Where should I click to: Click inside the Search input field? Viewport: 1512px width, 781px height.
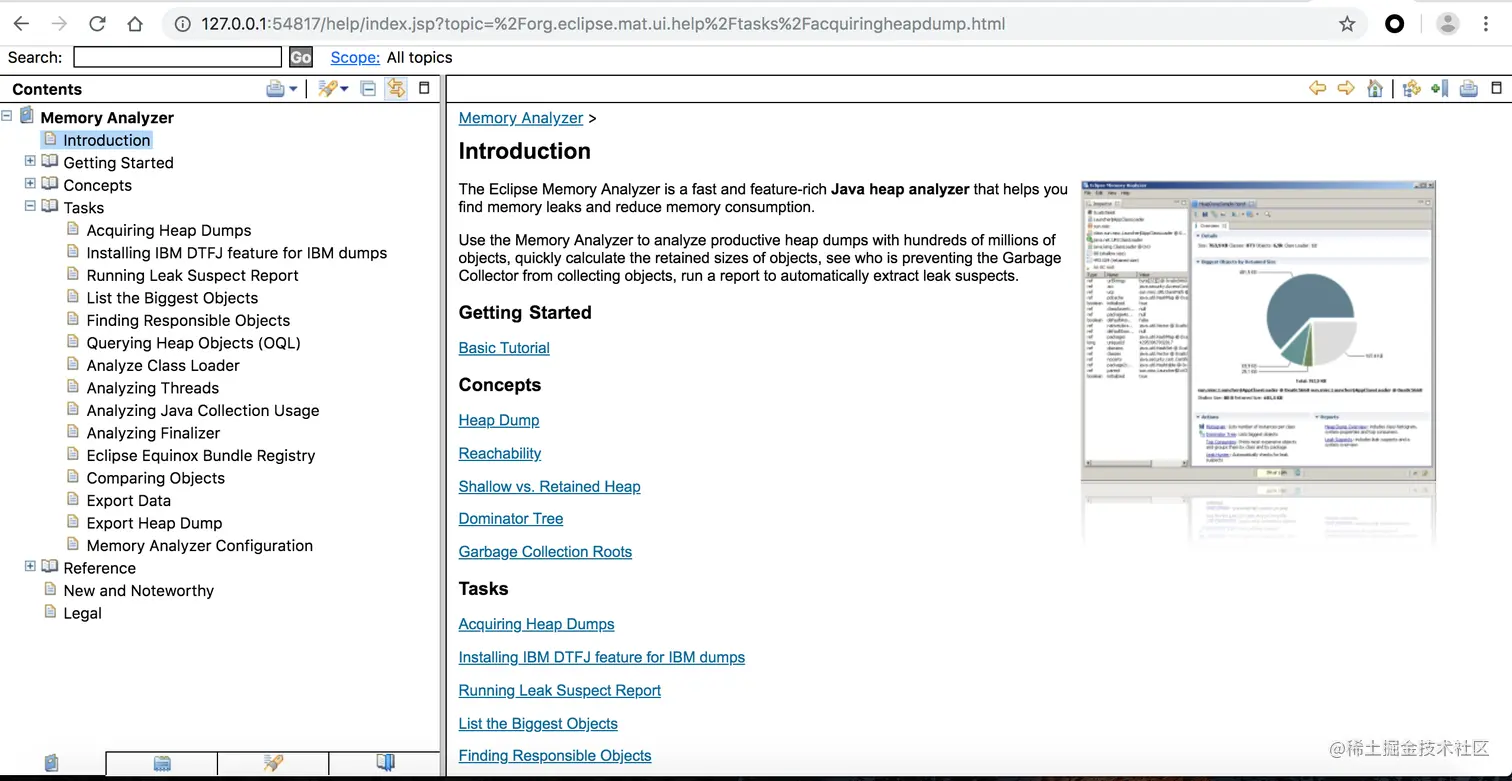point(177,57)
